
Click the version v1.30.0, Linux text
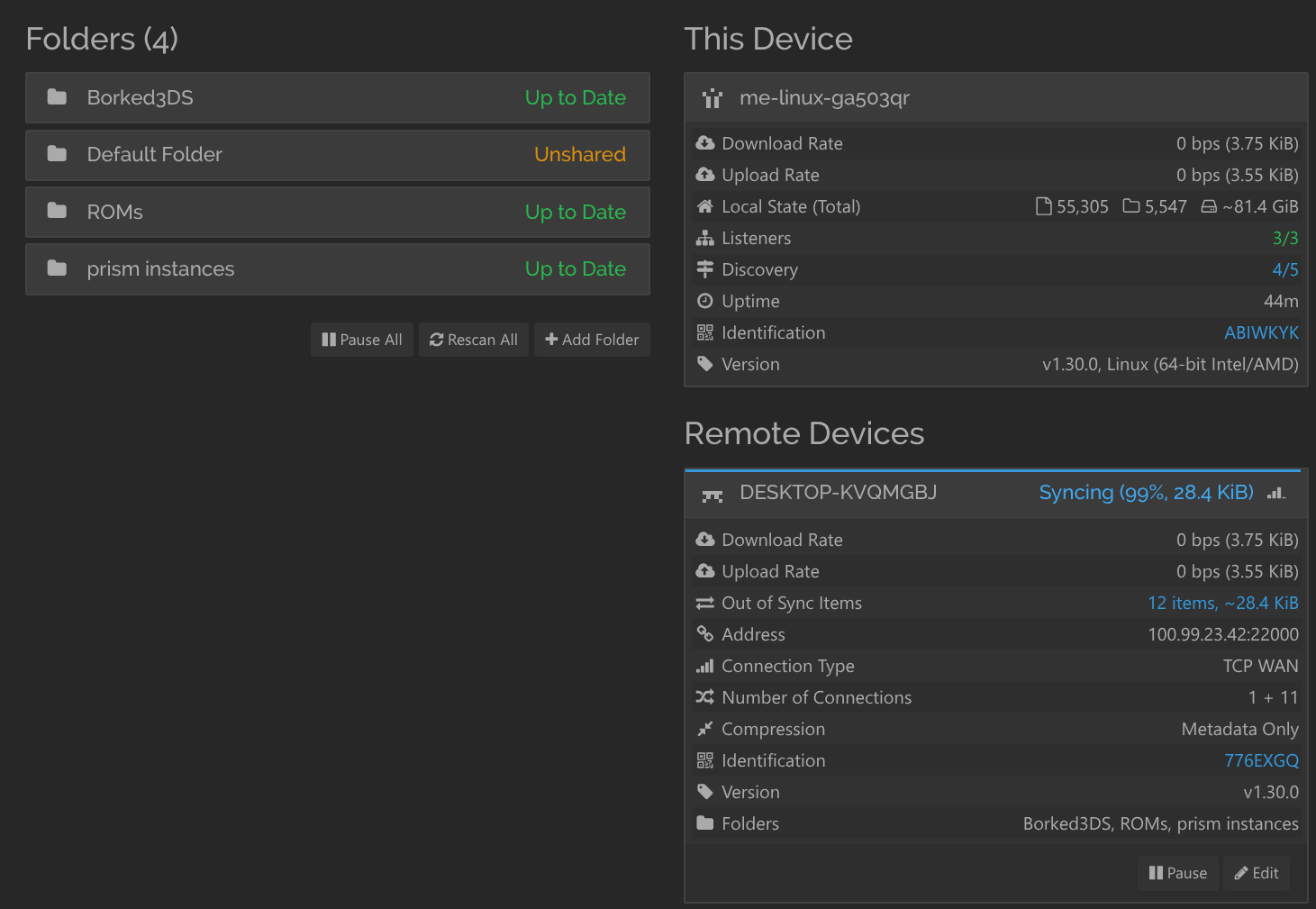[x=1170, y=364]
